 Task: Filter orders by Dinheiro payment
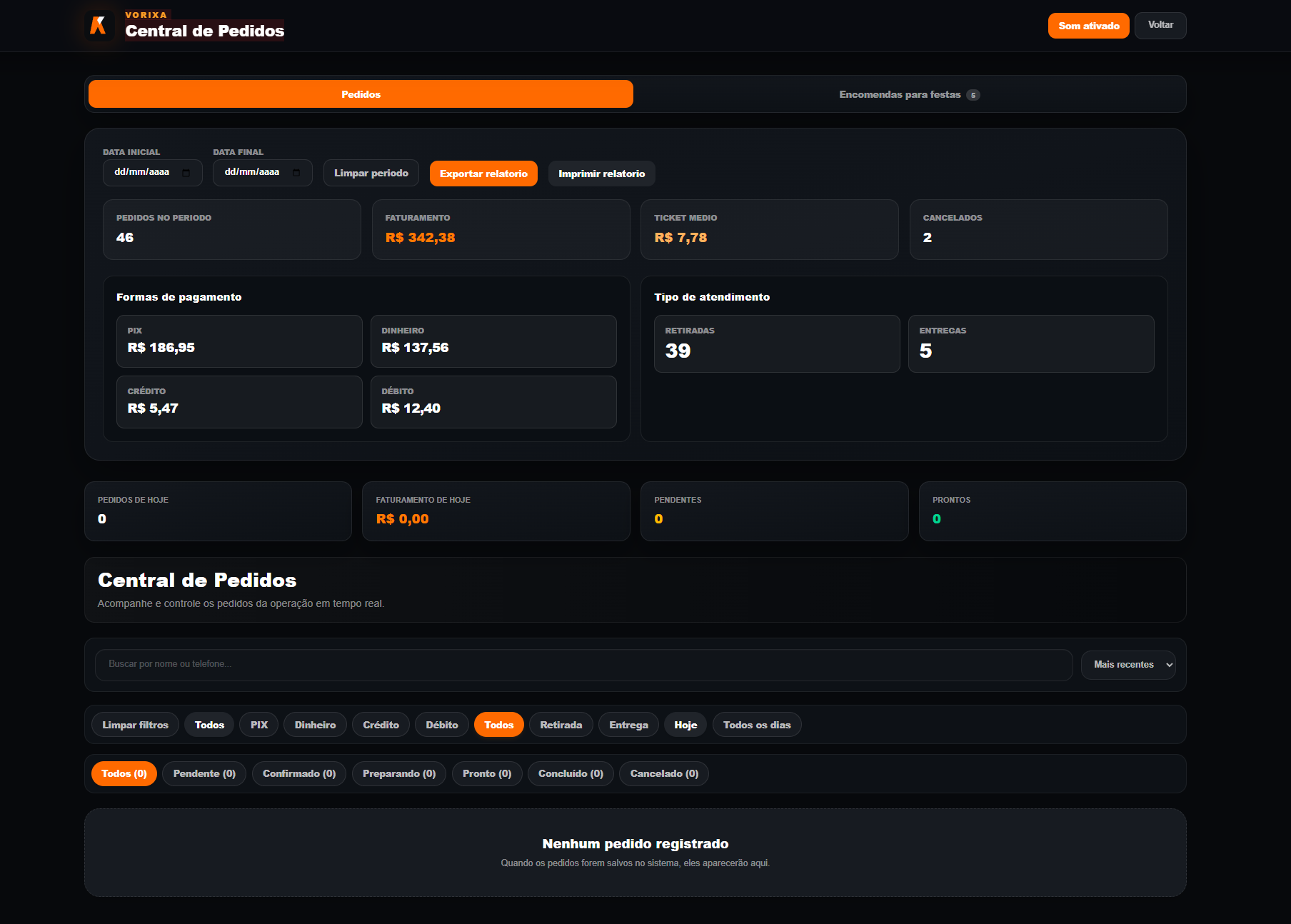pyautogui.click(x=315, y=725)
